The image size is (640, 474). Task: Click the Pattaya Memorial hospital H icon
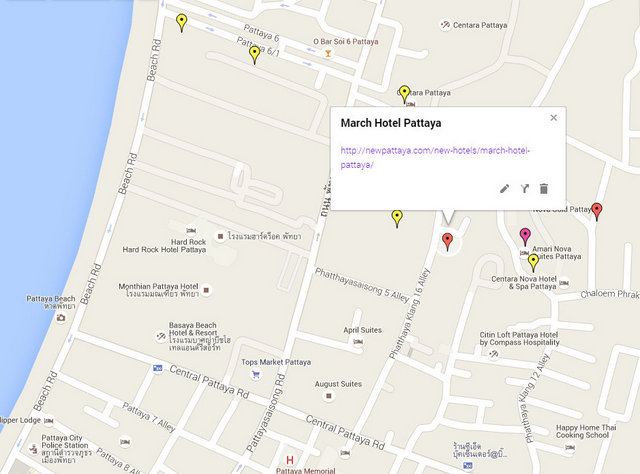click(x=290, y=460)
